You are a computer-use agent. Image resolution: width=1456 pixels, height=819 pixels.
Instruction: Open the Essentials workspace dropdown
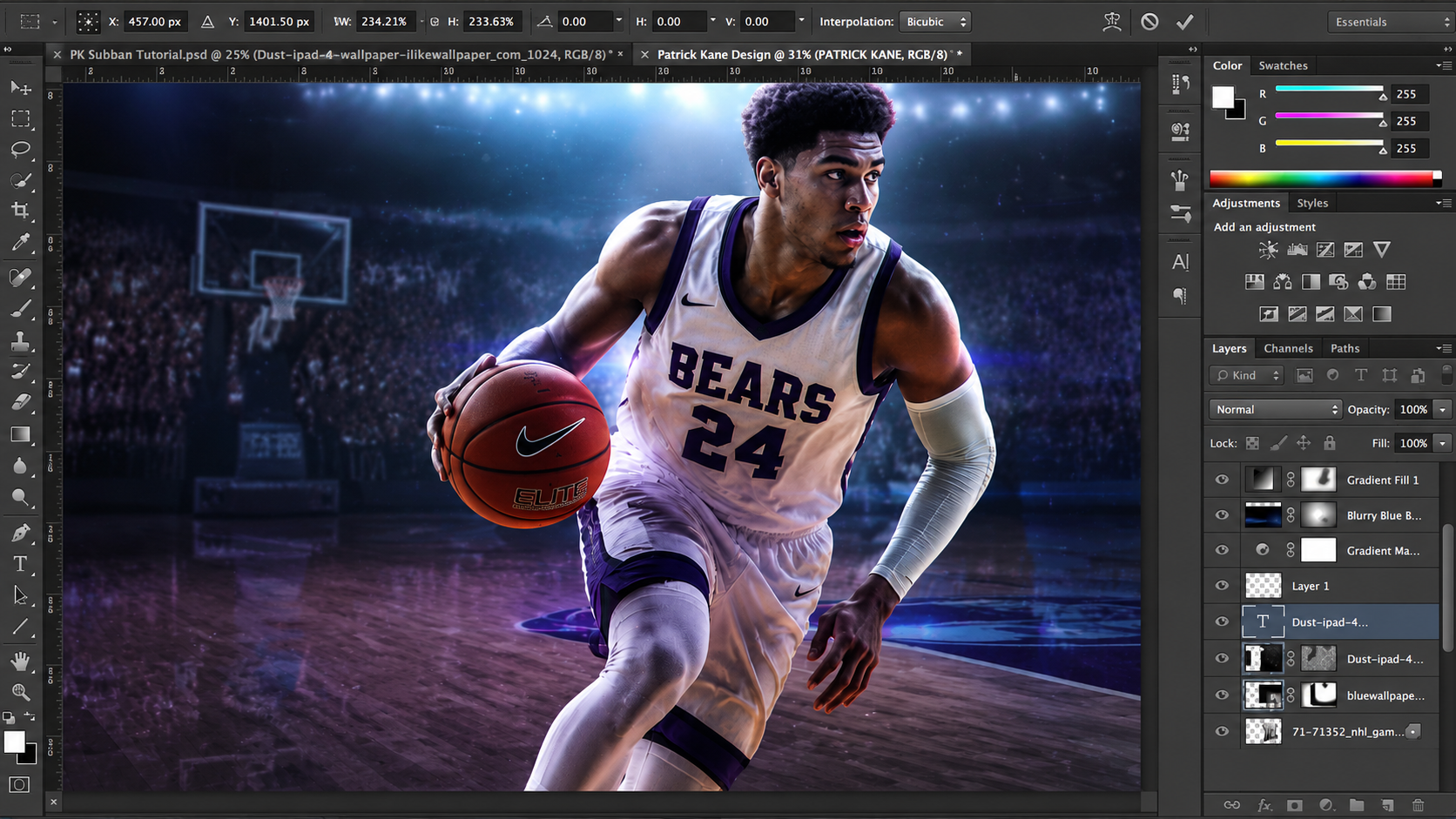pyautogui.click(x=1391, y=22)
